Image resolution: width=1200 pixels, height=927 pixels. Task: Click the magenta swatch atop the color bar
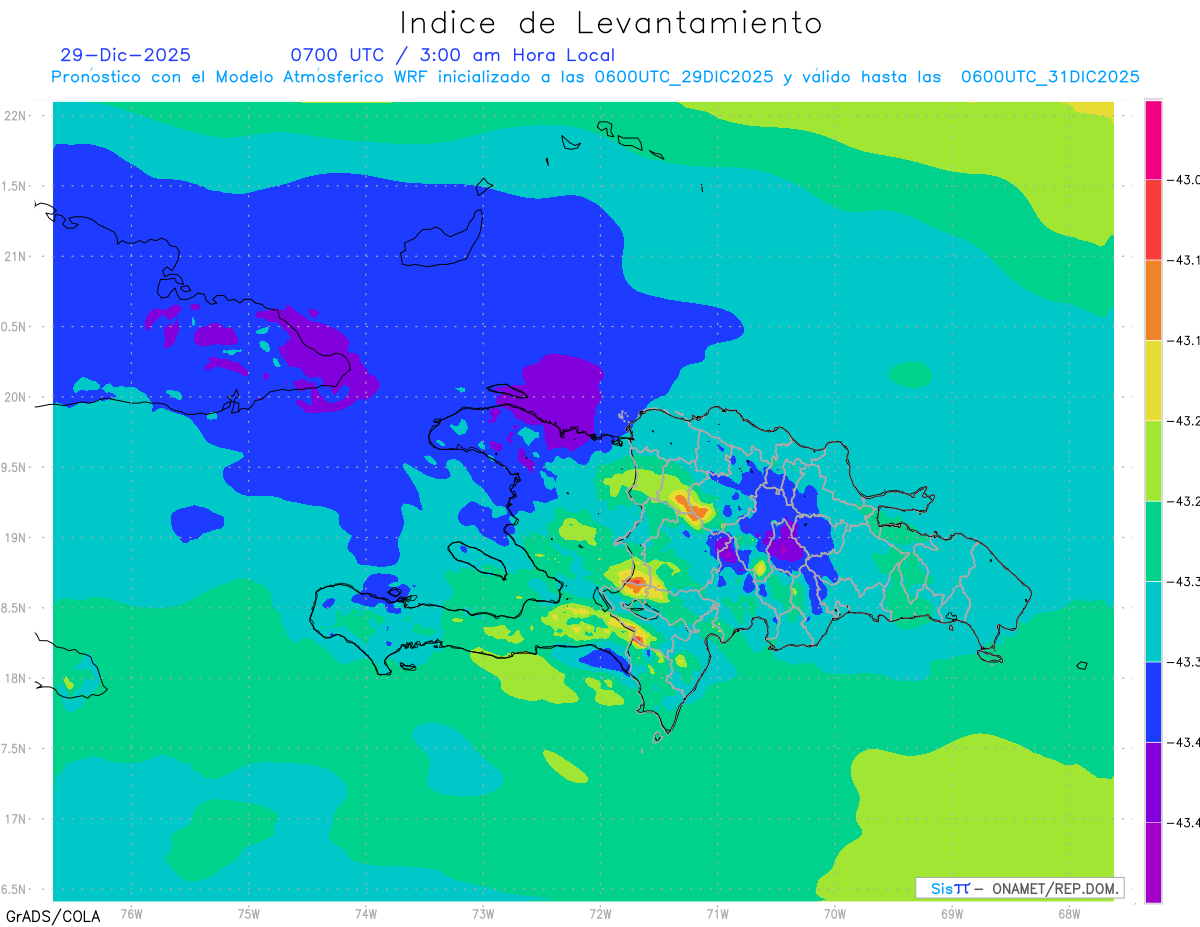pos(1153,140)
